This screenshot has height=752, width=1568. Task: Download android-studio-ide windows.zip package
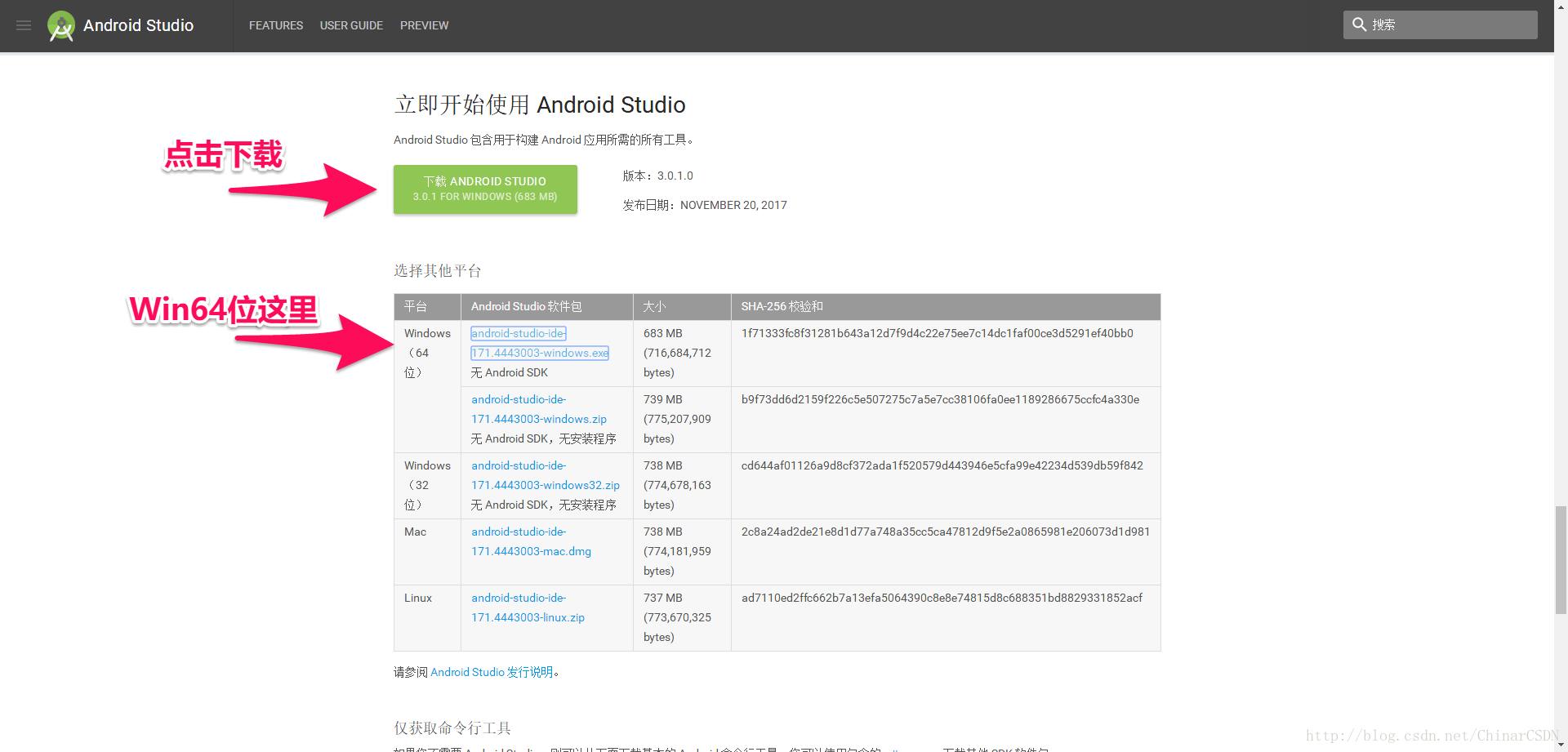coord(539,409)
